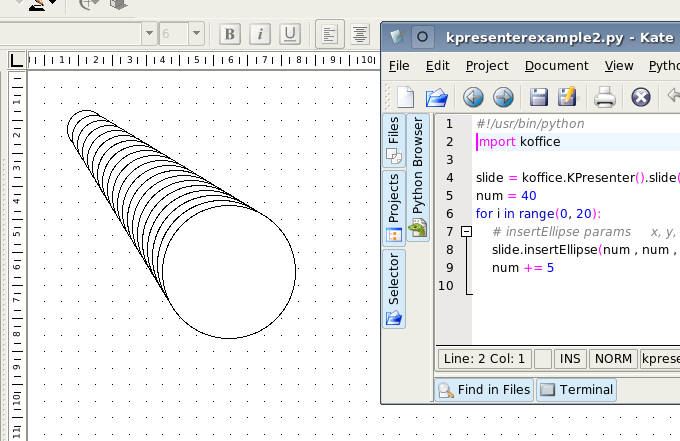This screenshot has width=680, height=441.
Task: Open the font size dropdown arrow
Action: tap(196, 33)
